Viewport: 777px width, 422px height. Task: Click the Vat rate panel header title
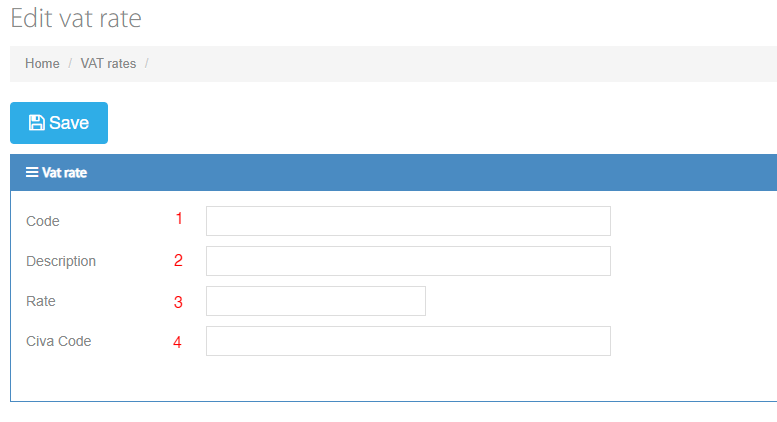(x=64, y=173)
